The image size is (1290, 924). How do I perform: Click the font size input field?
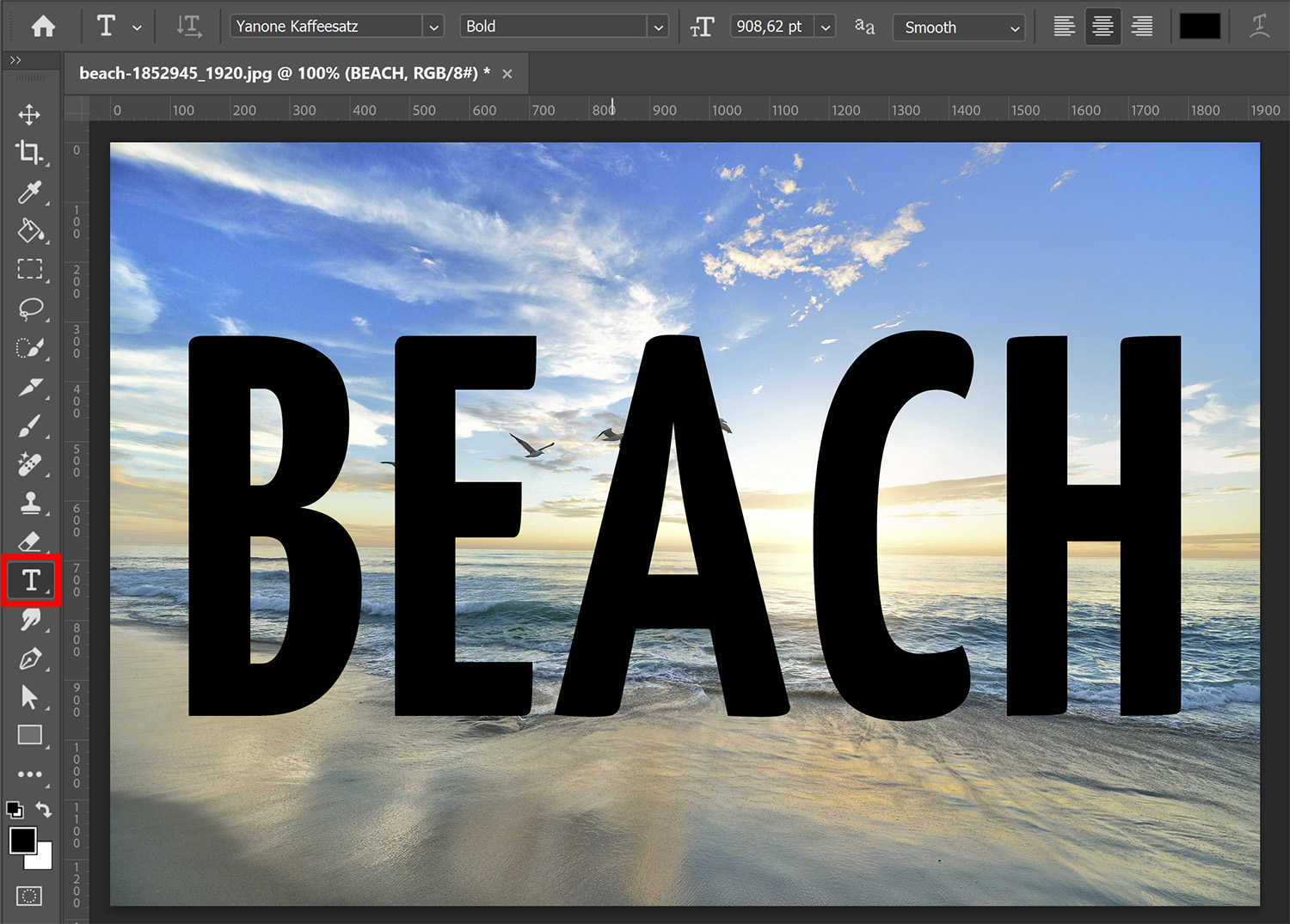click(770, 26)
